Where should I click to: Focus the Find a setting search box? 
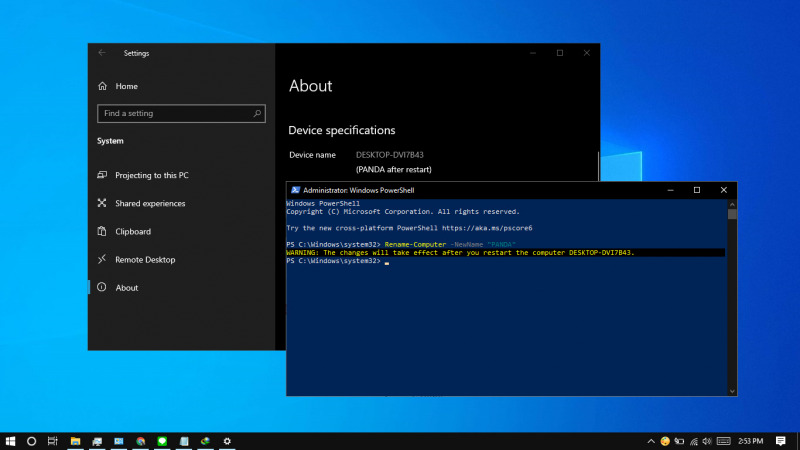pyautogui.click(x=181, y=113)
